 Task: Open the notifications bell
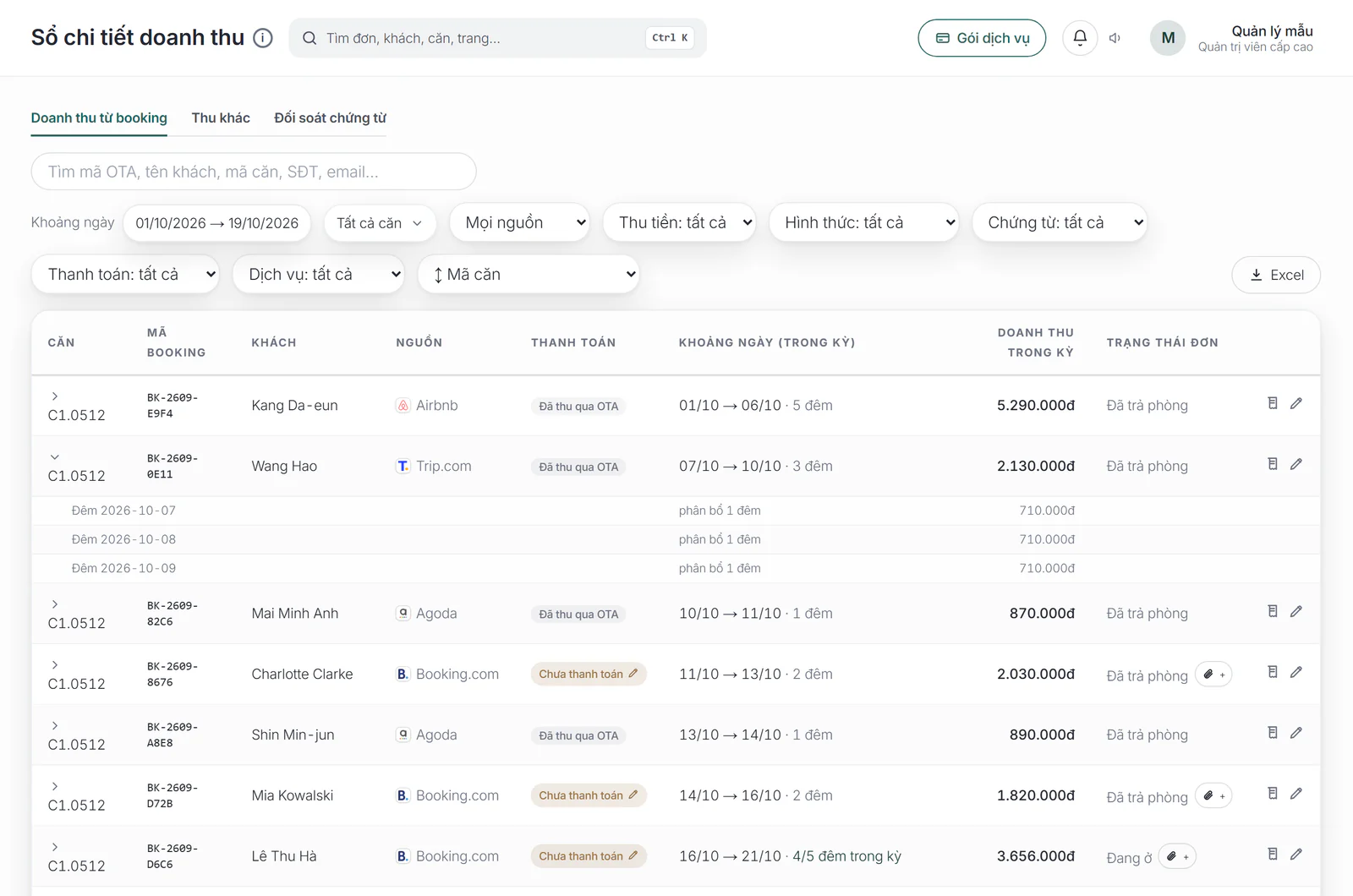(x=1080, y=38)
